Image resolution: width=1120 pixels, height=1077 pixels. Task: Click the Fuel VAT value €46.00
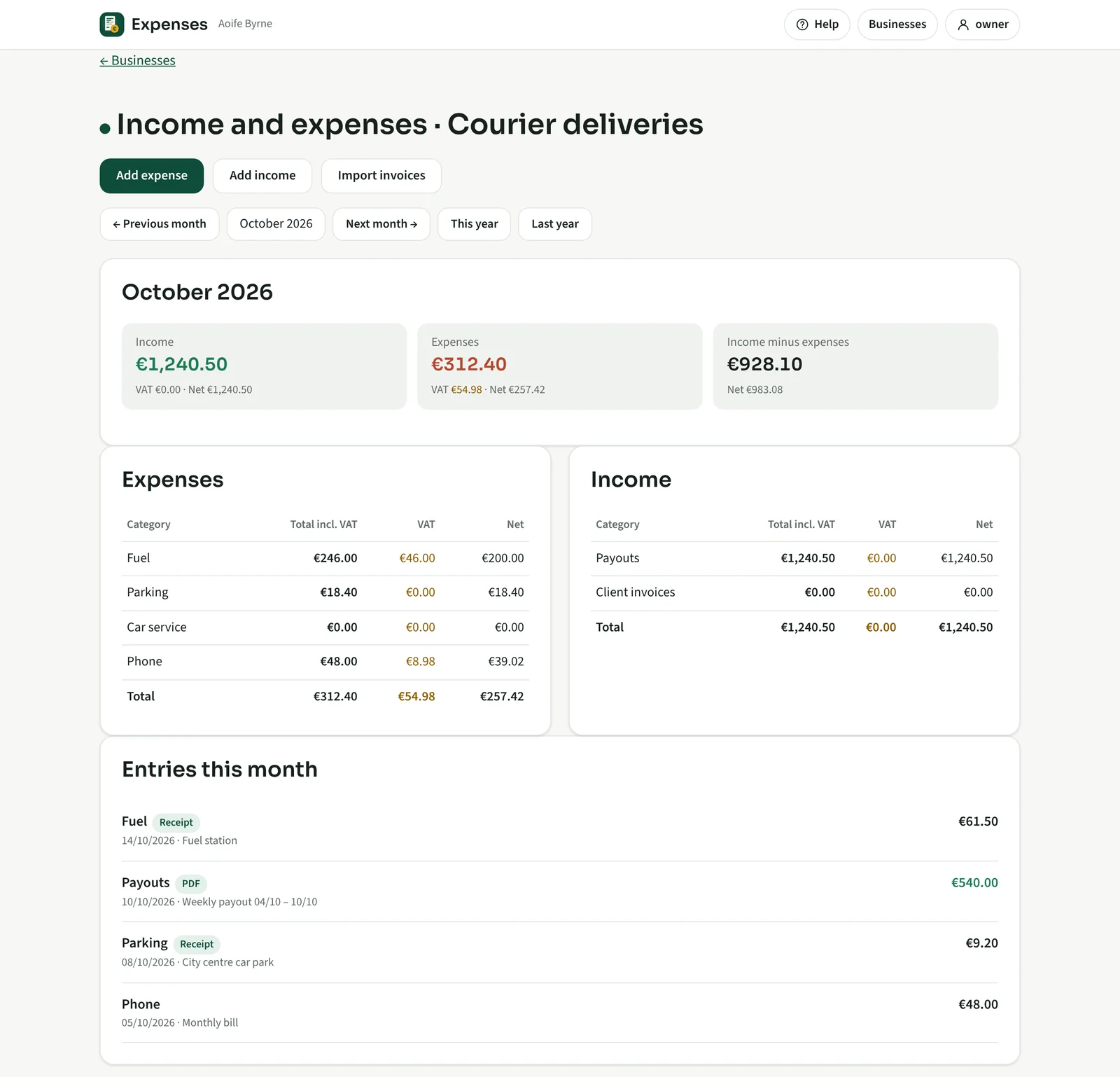pos(417,558)
